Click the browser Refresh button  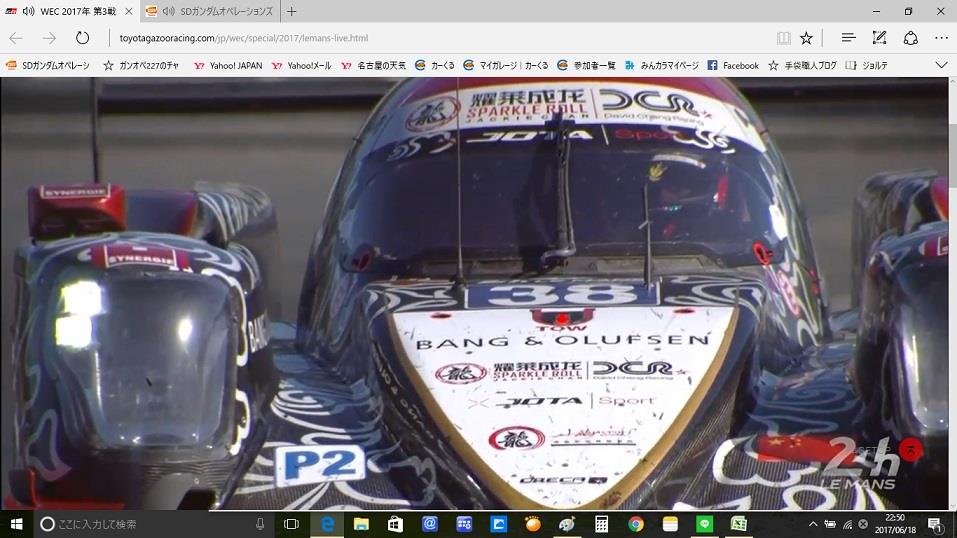(x=83, y=38)
